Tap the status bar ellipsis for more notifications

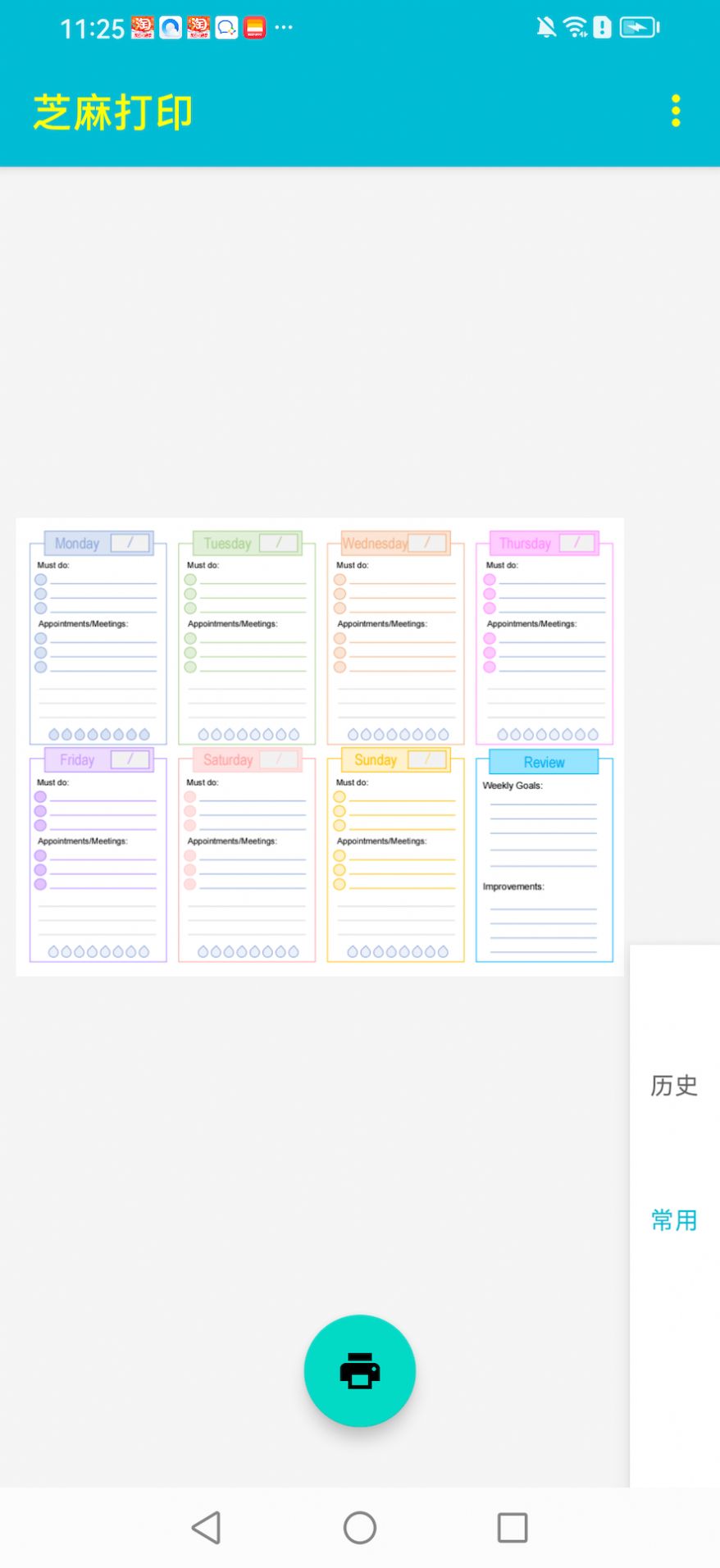(284, 28)
